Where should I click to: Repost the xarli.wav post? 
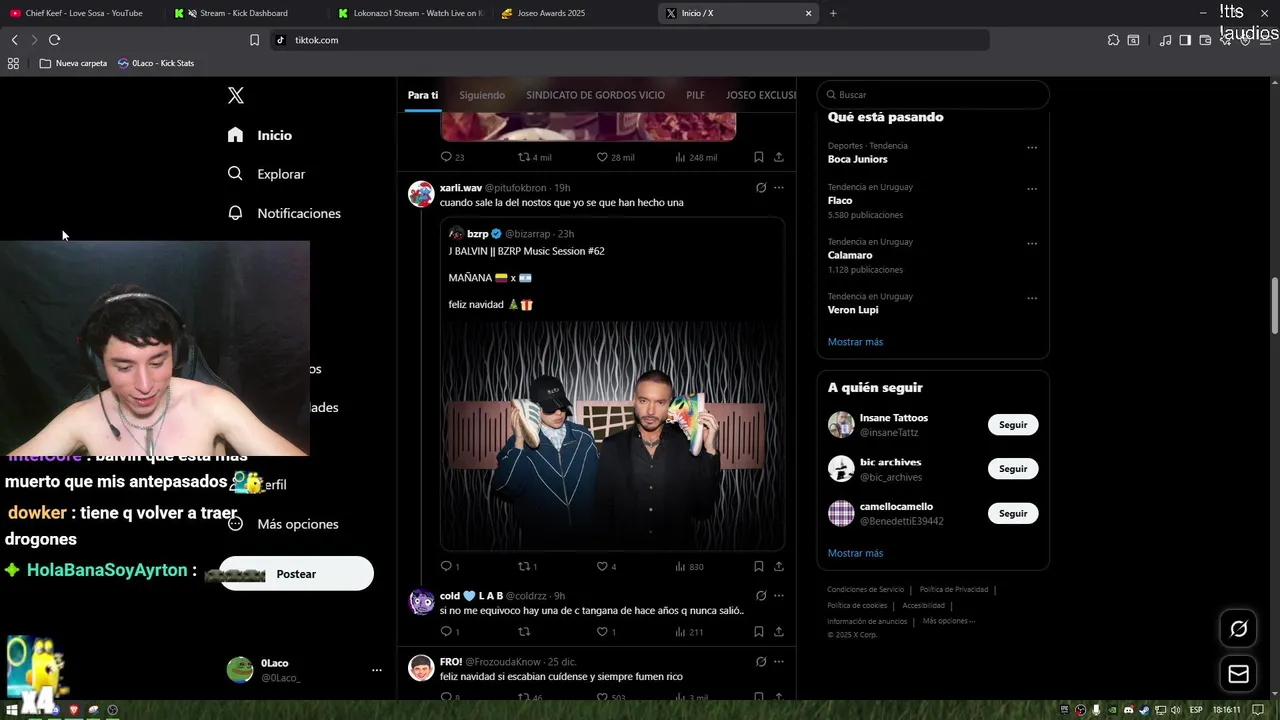click(x=528, y=566)
